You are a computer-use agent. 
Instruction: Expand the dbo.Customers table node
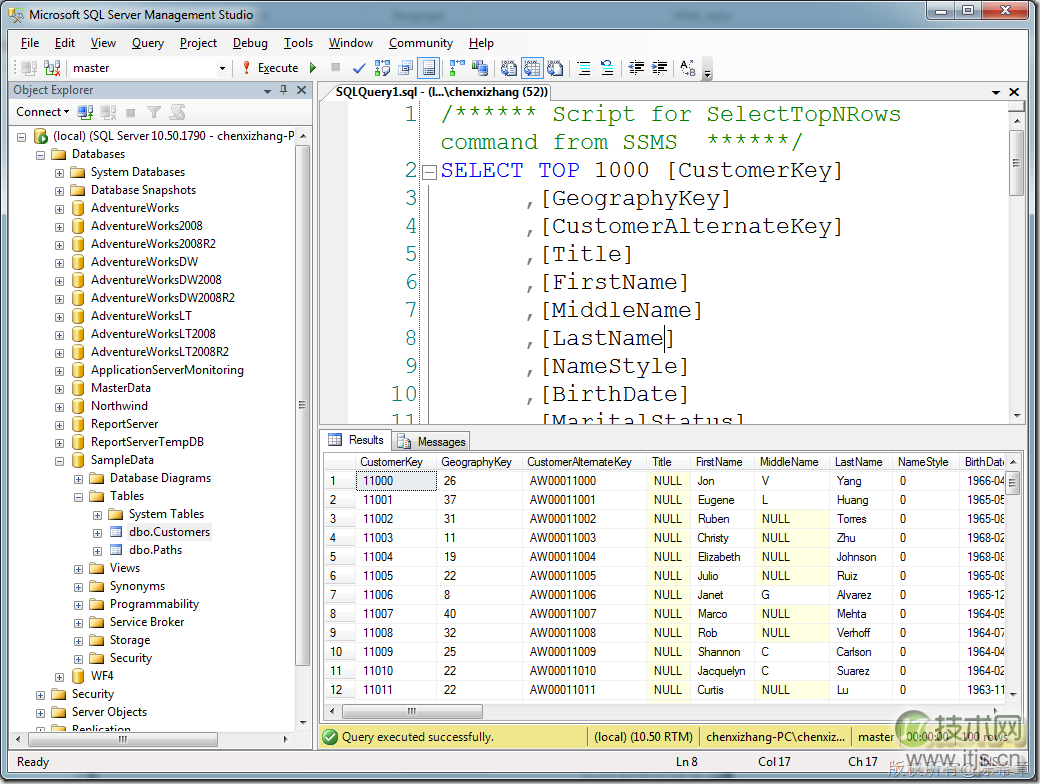point(98,533)
